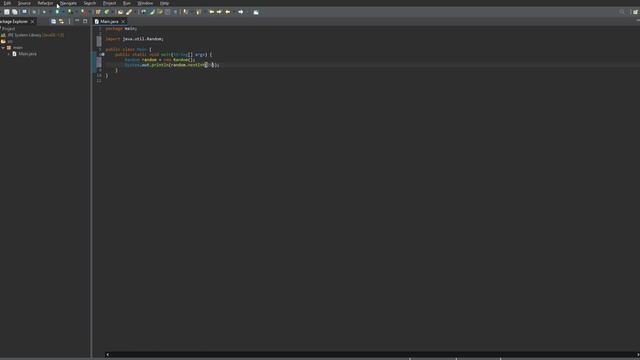The image size is (640, 360).
Task: Click the pencil Search toolbar icon
Action: click(129, 12)
